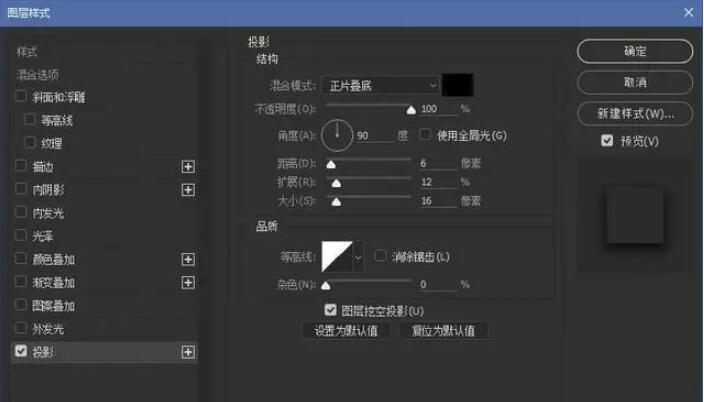This screenshot has height=402, width=704.
Task: Enable the 内发光 checkbox
Action: click(x=21, y=212)
